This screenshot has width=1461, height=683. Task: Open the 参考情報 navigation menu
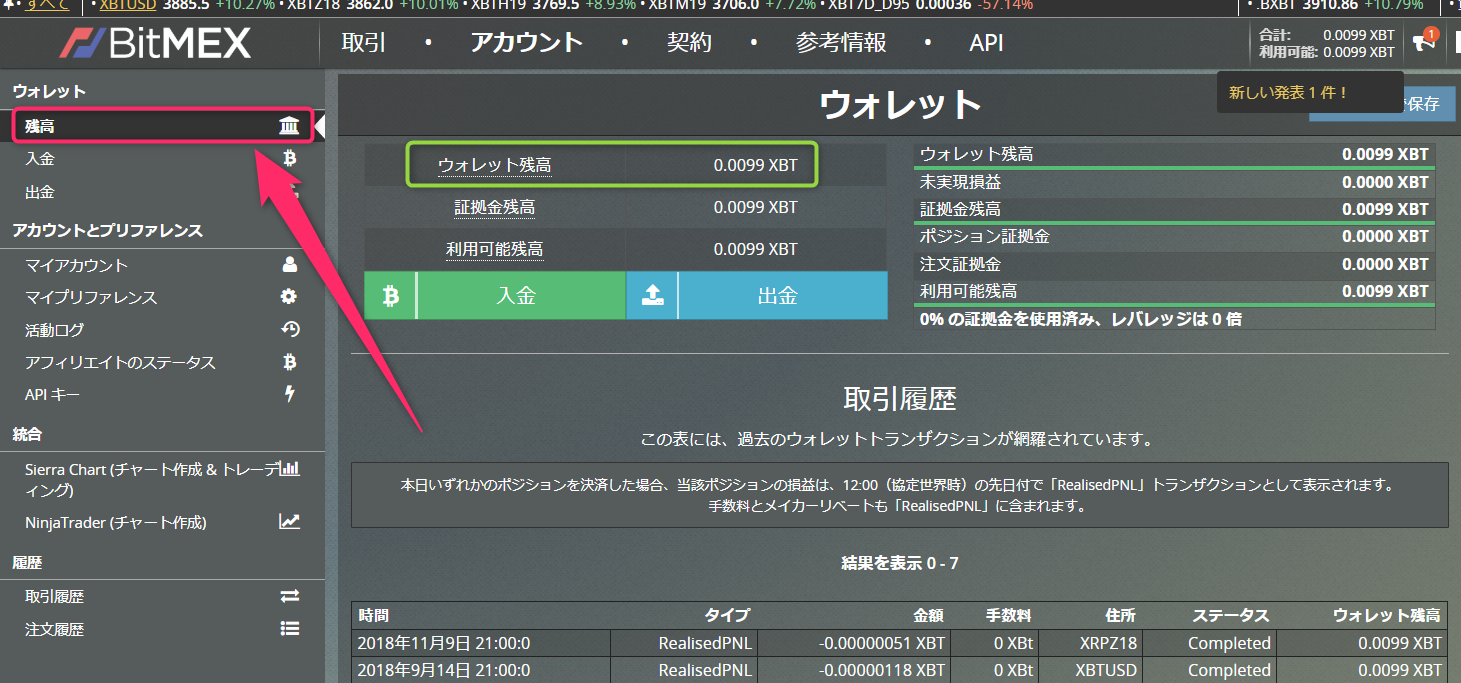click(841, 43)
